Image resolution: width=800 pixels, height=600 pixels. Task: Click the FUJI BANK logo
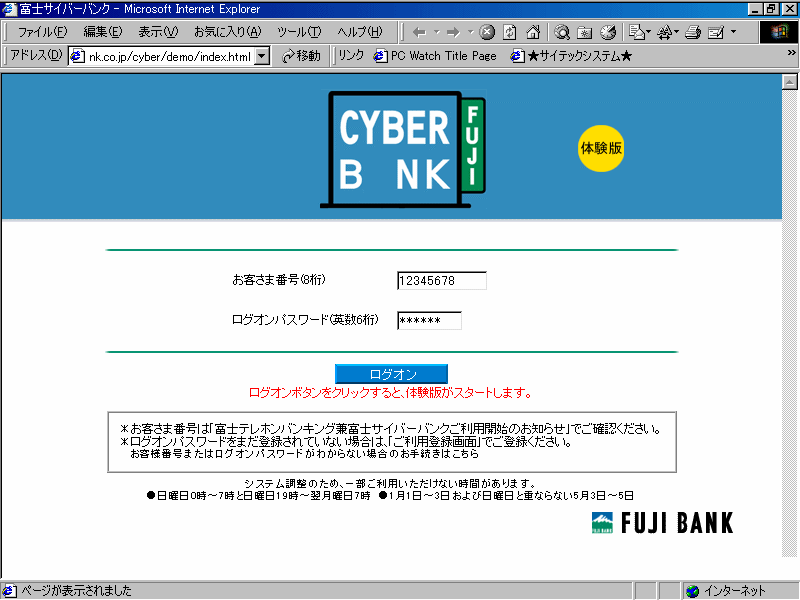(x=662, y=523)
